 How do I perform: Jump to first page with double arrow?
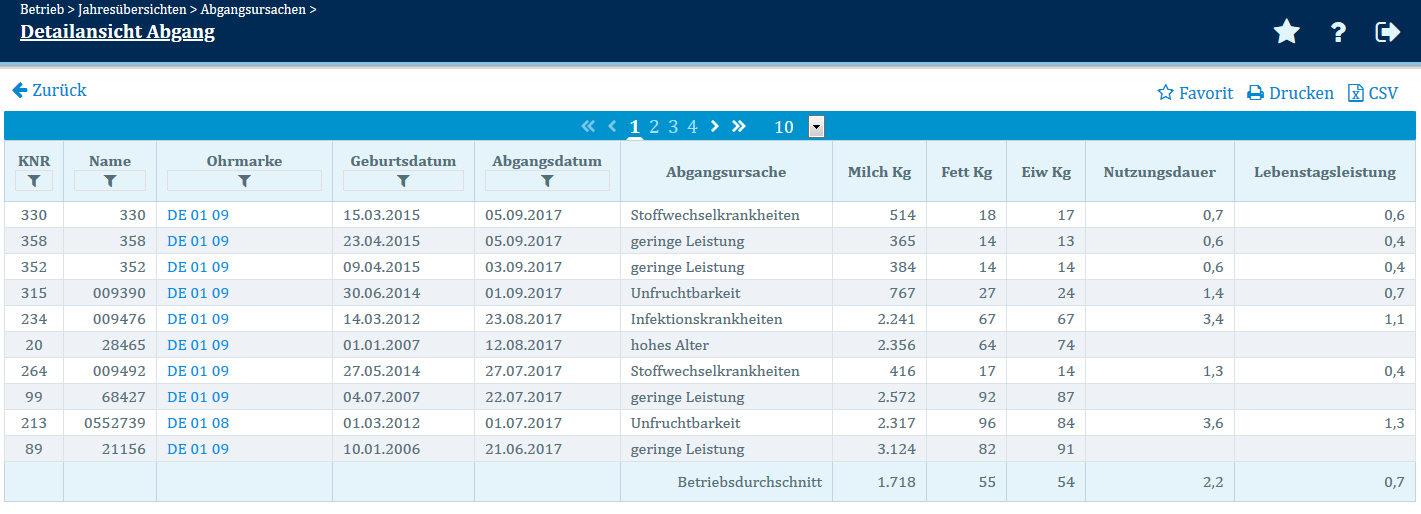588,126
